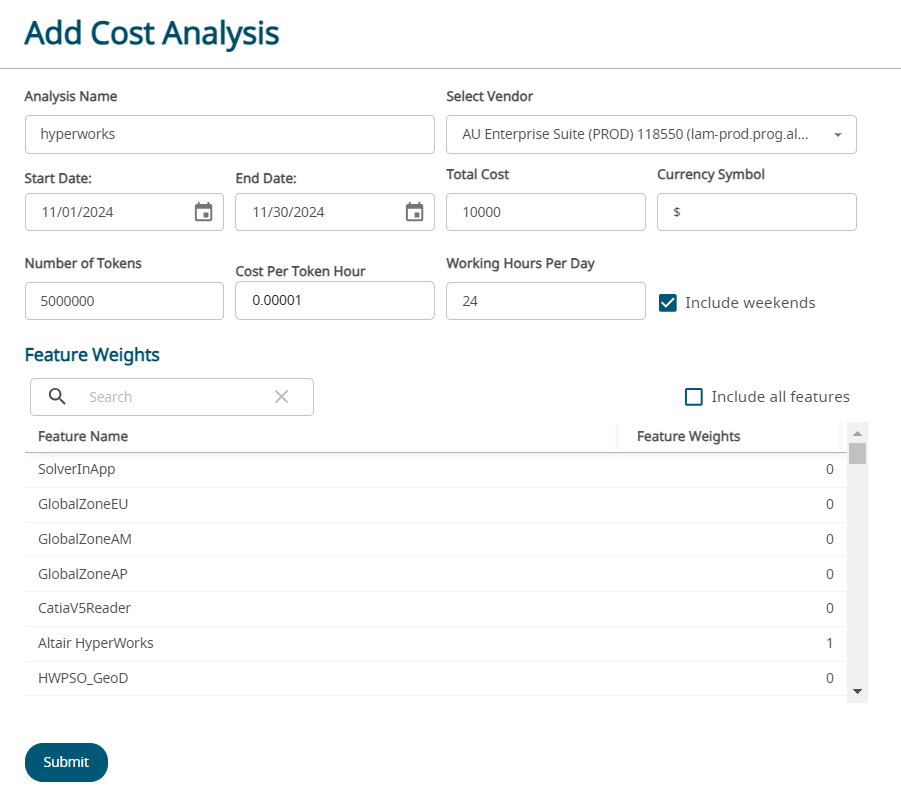Clear the feature search with X icon
The height and width of the screenshot is (802, 901).
[281, 397]
